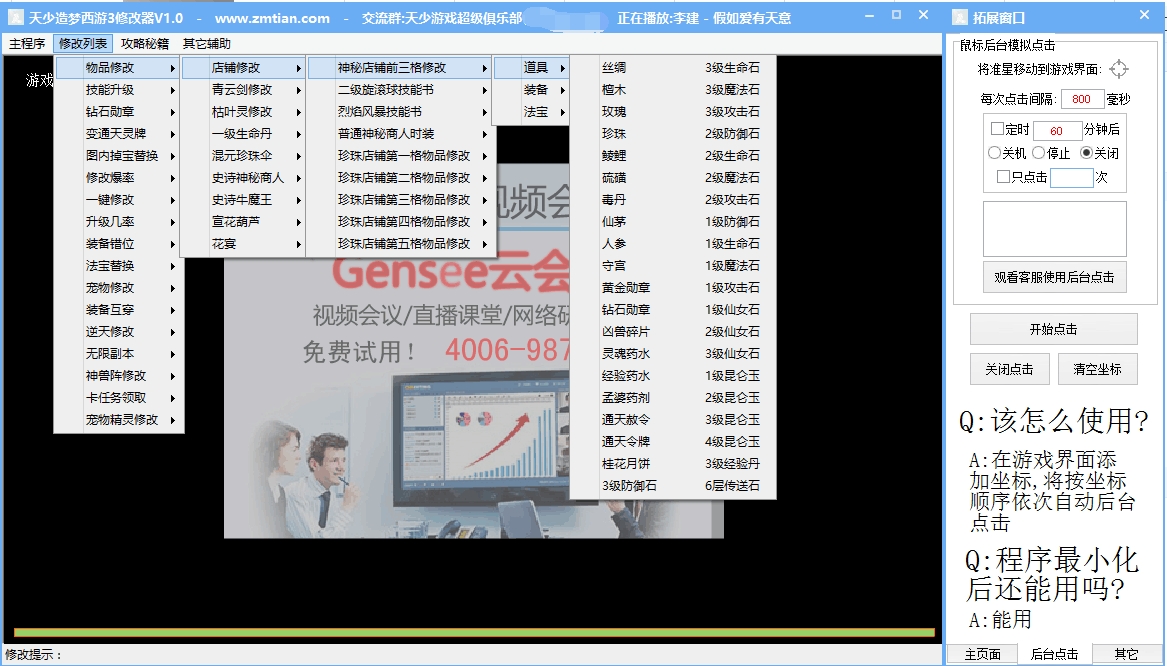
Task: Choose 珍珠 in the item list
Action: click(614, 134)
